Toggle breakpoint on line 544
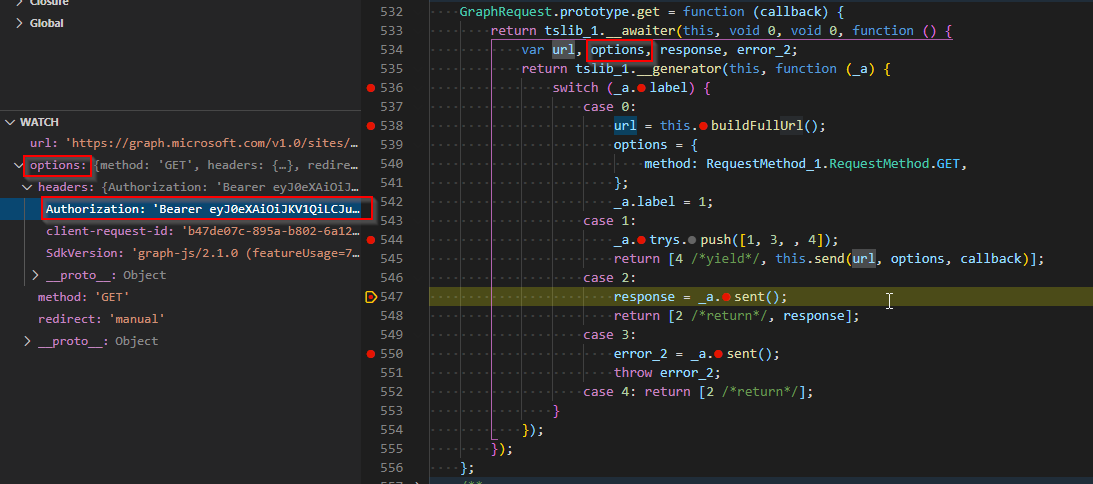Viewport: 1093px width, 484px height. tap(371, 240)
